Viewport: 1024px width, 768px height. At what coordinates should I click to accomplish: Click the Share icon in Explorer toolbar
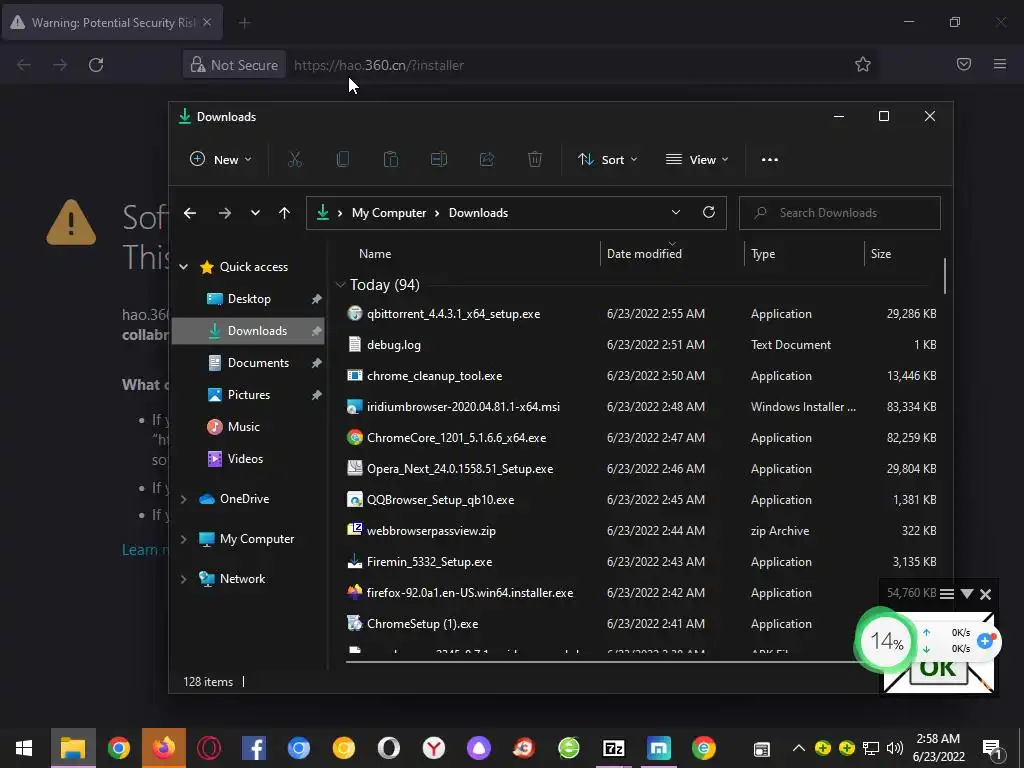point(487,159)
